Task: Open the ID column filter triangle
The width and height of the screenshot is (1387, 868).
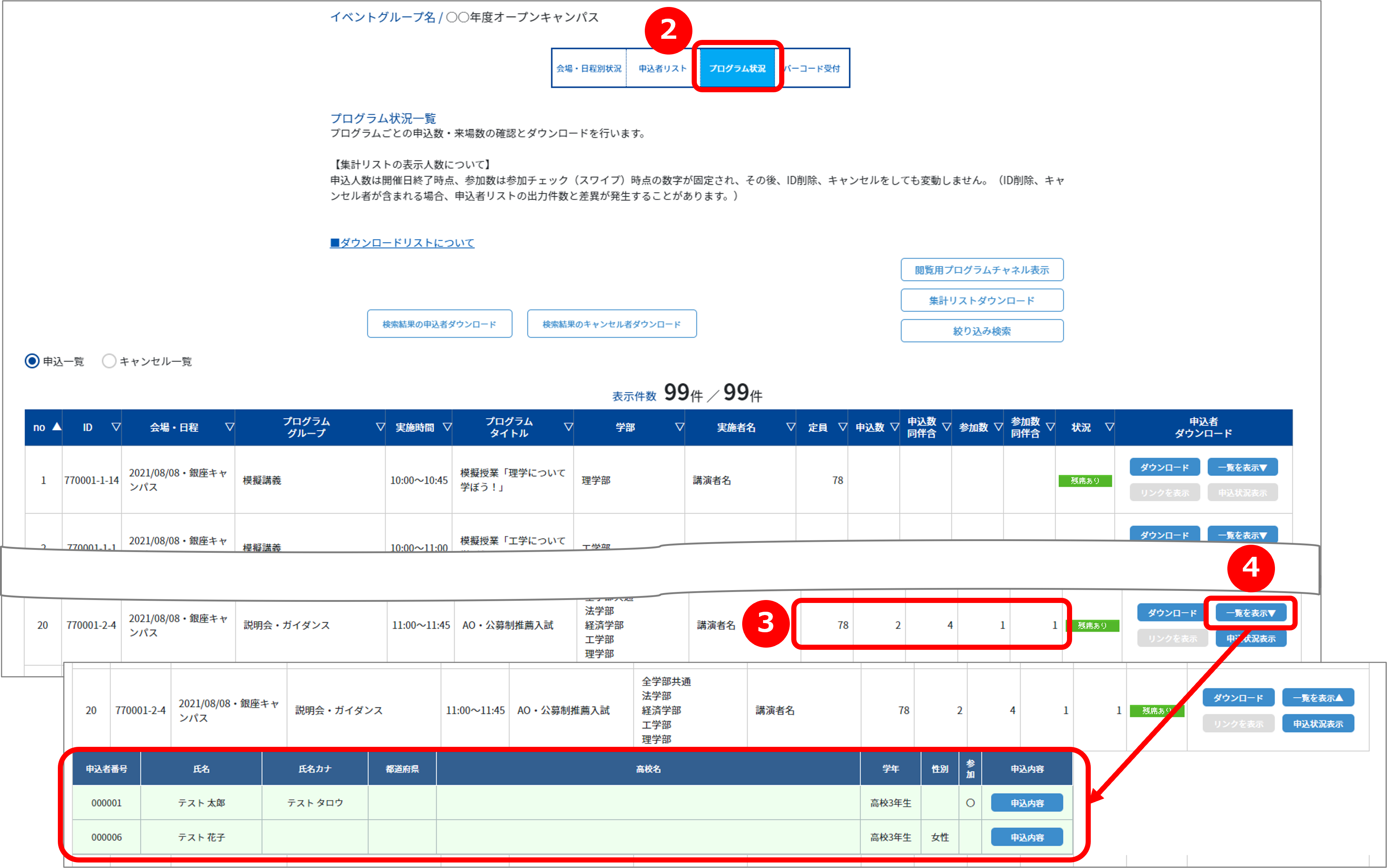Action: click(x=116, y=427)
